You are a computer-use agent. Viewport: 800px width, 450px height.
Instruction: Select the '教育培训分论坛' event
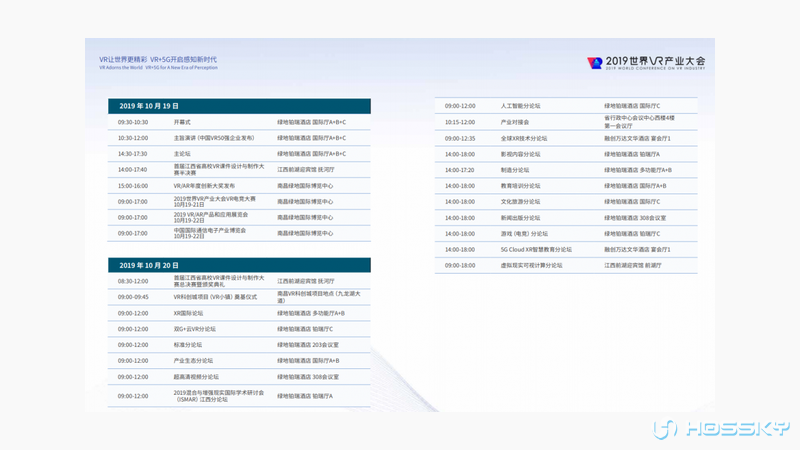click(x=520, y=186)
